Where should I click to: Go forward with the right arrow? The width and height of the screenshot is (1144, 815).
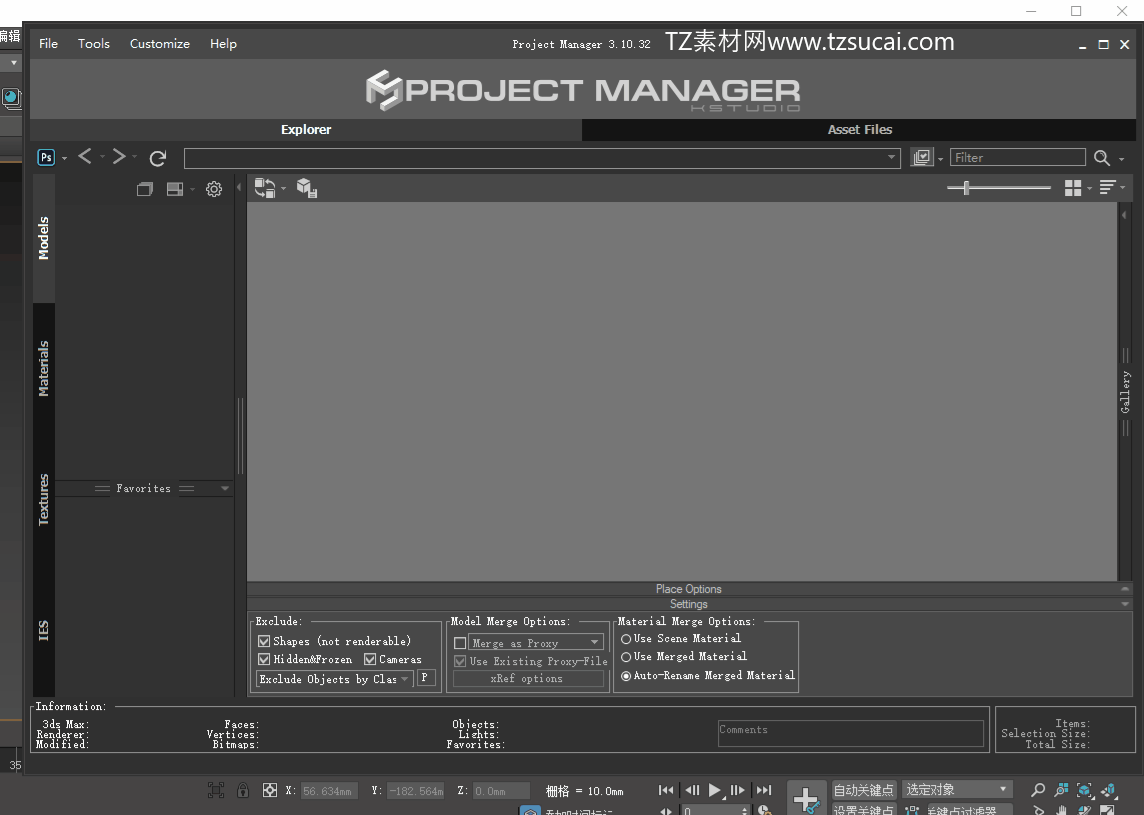point(119,156)
